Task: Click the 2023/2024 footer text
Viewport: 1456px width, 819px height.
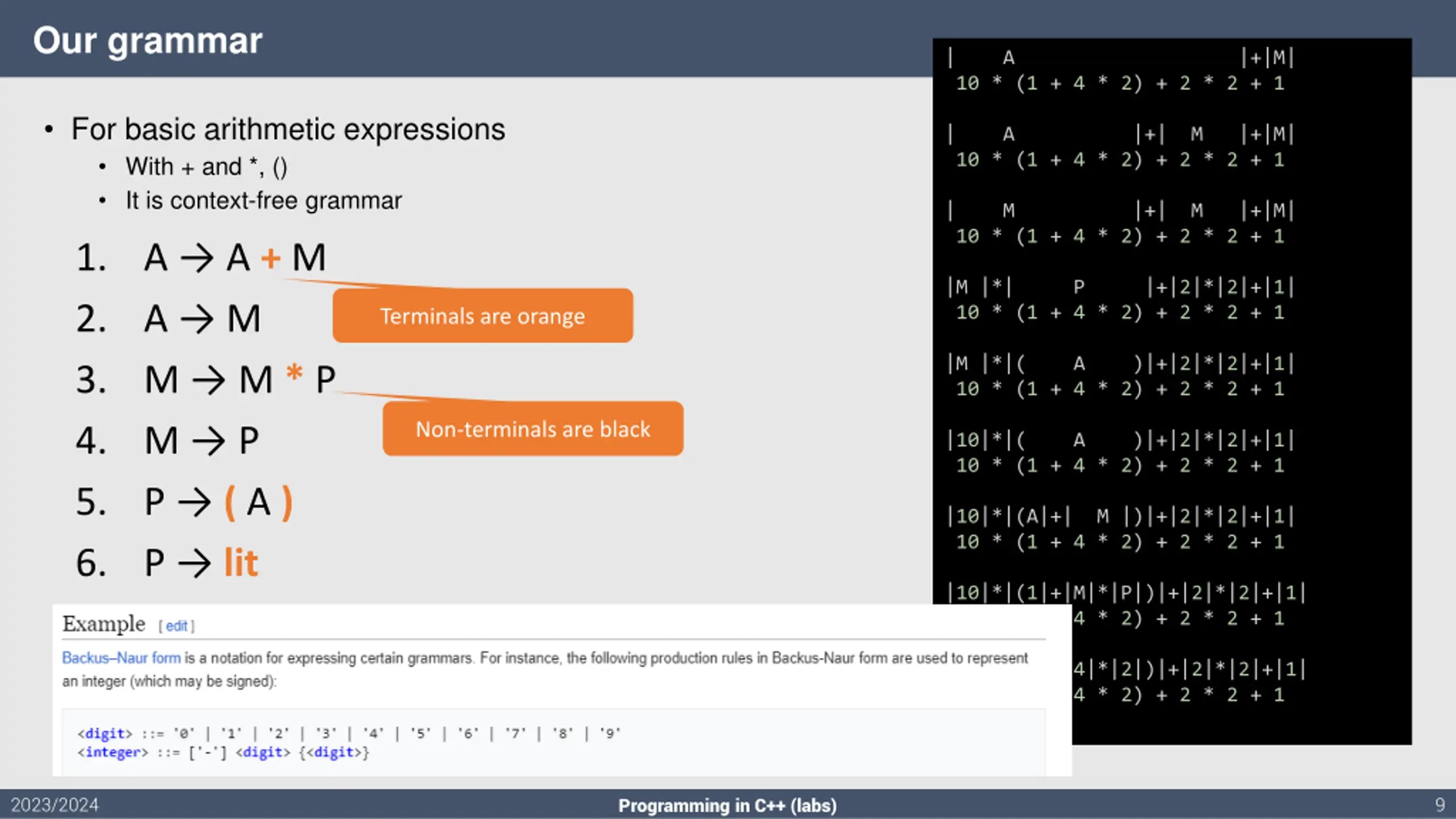Action: [x=55, y=805]
